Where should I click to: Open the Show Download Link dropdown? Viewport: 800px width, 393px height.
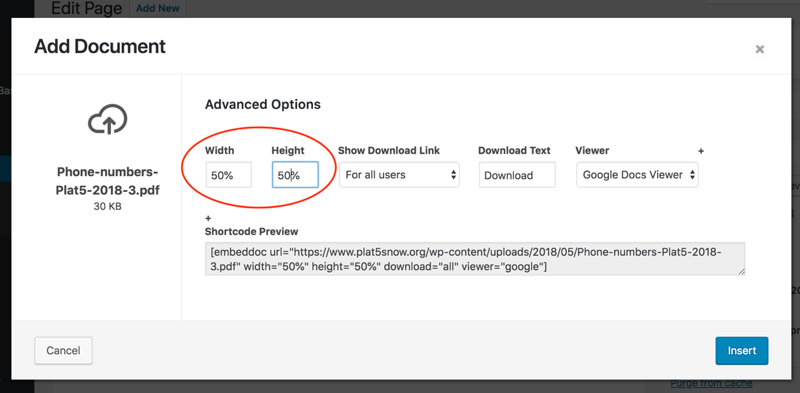(399, 175)
